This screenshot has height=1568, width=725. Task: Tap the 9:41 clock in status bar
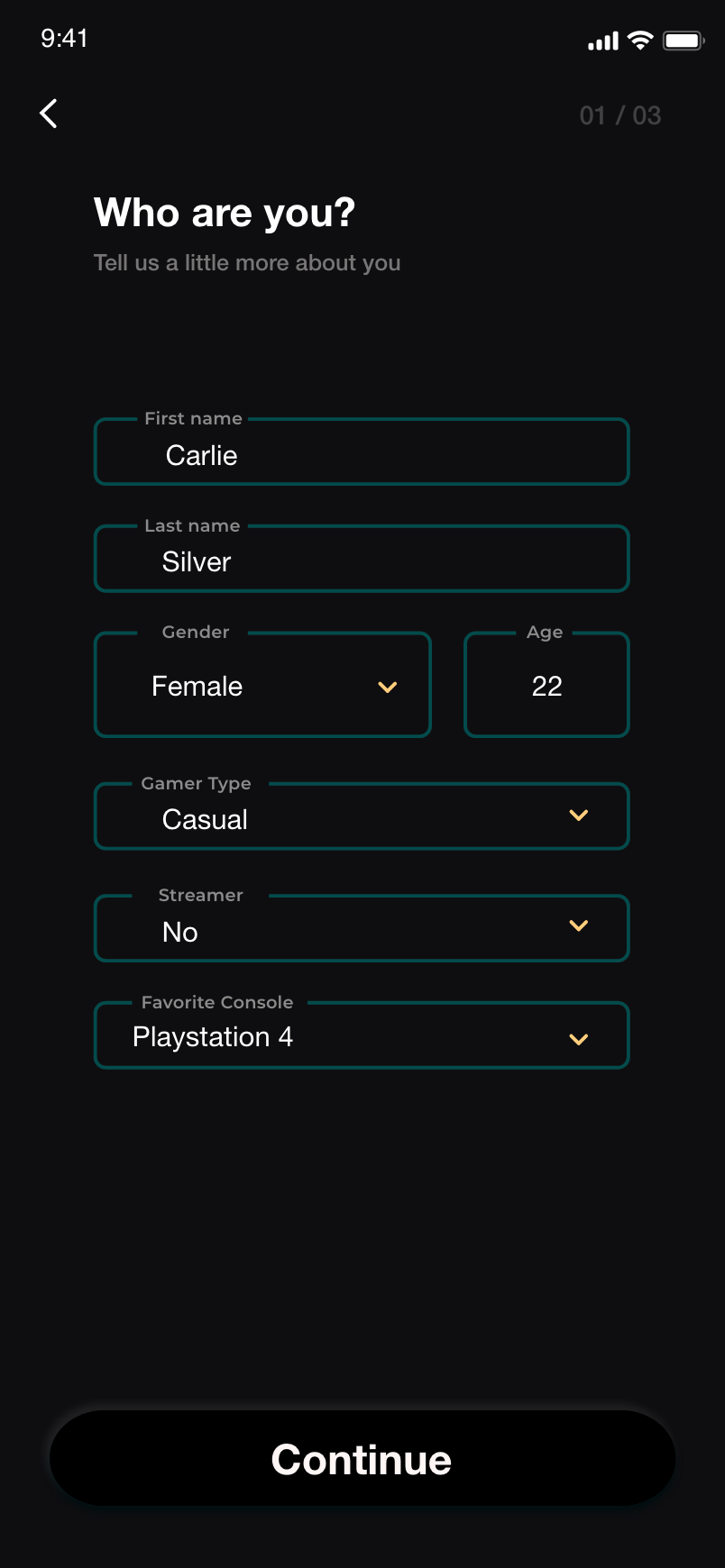(x=64, y=38)
